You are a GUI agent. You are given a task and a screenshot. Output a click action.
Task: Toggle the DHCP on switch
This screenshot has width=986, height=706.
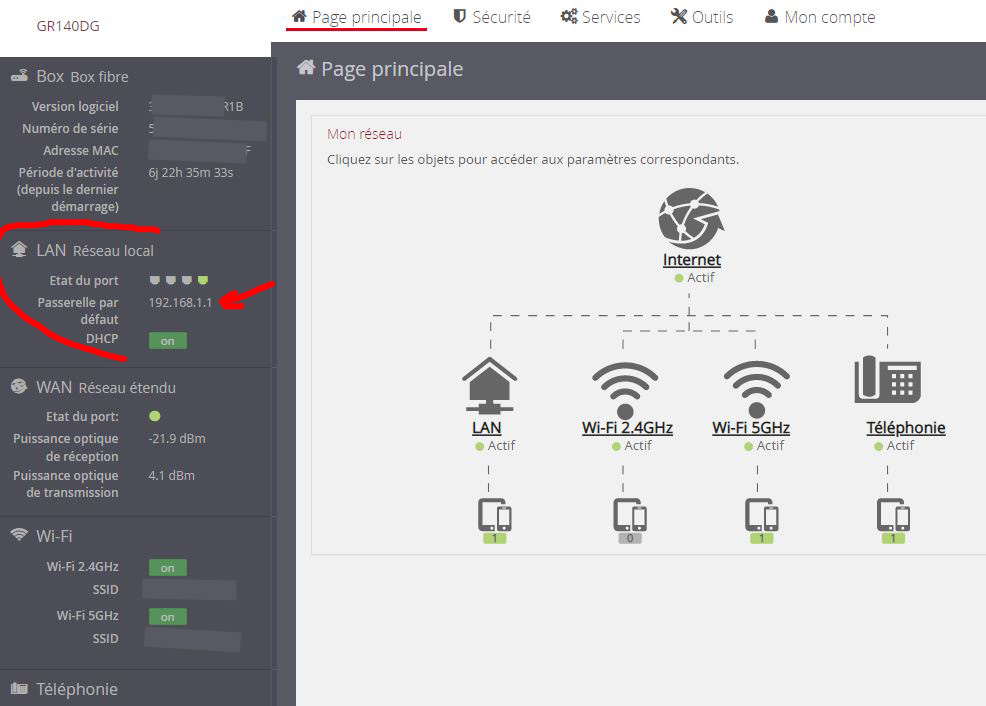[x=167, y=341]
